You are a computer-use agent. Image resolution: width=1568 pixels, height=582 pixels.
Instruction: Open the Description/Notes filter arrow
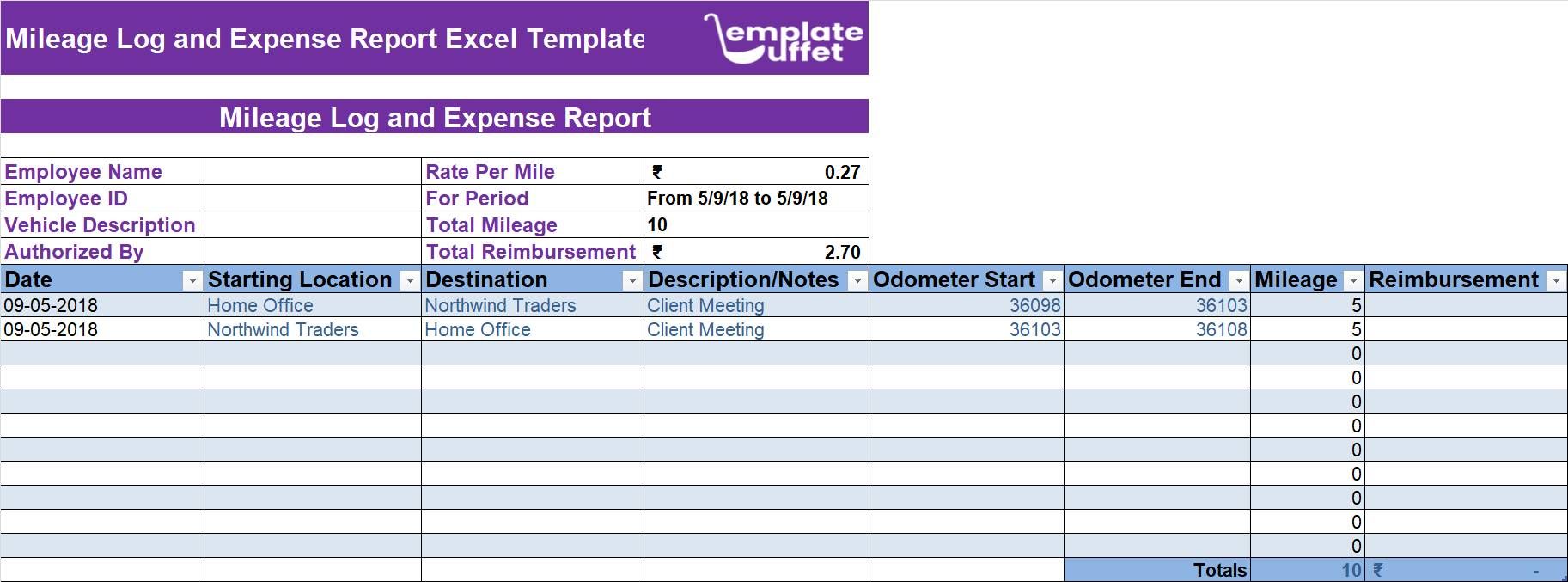point(858,279)
